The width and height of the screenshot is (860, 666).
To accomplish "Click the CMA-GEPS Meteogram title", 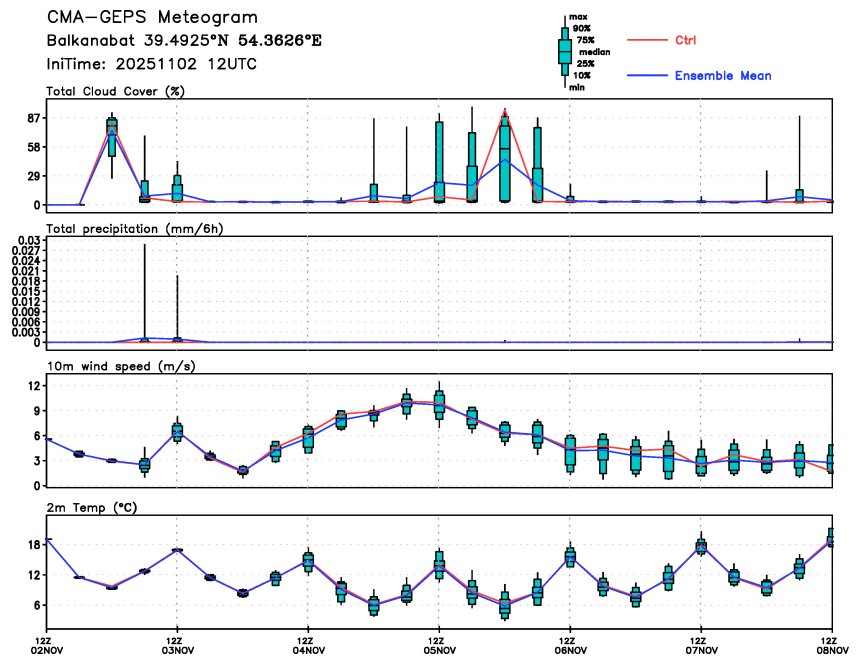I will (151, 18).
